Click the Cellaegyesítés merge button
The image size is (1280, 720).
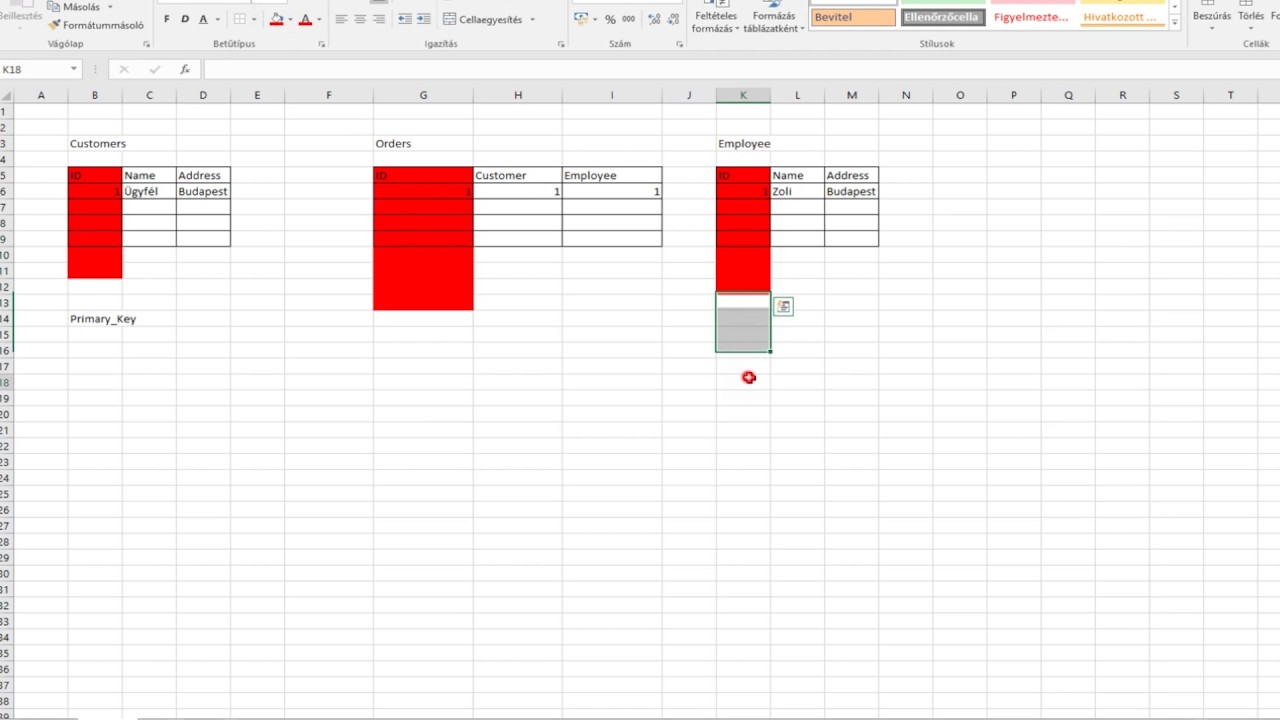coord(482,19)
